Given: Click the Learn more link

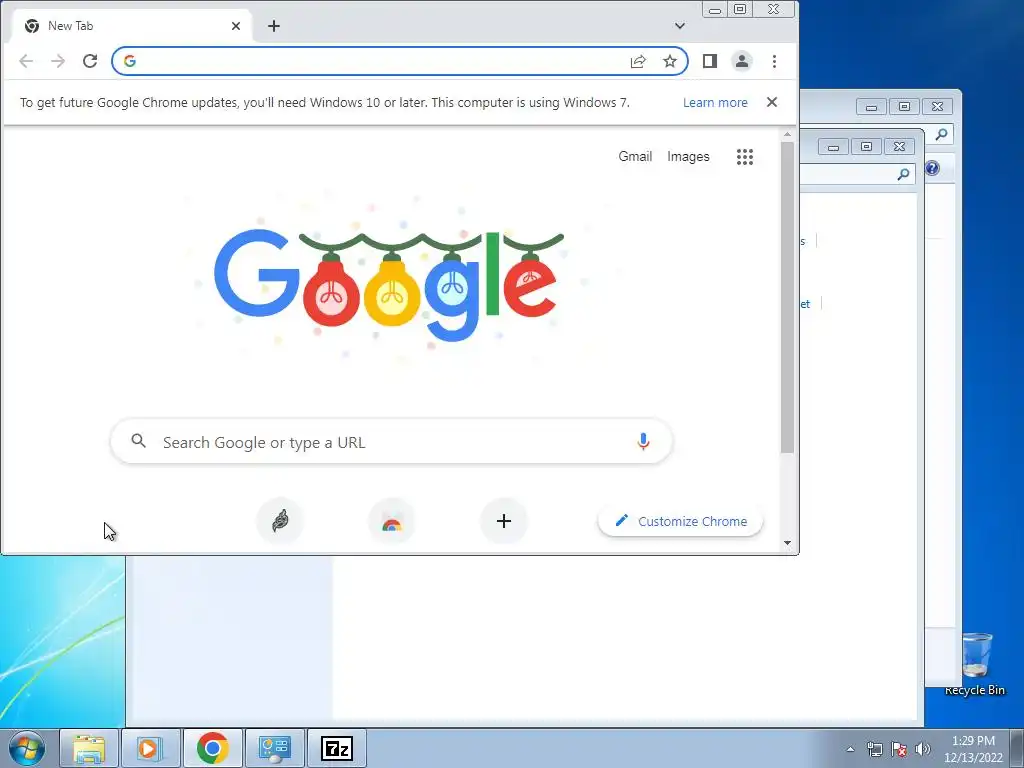Looking at the screenshot, I should pyautogui.click(x=715, y=103).
